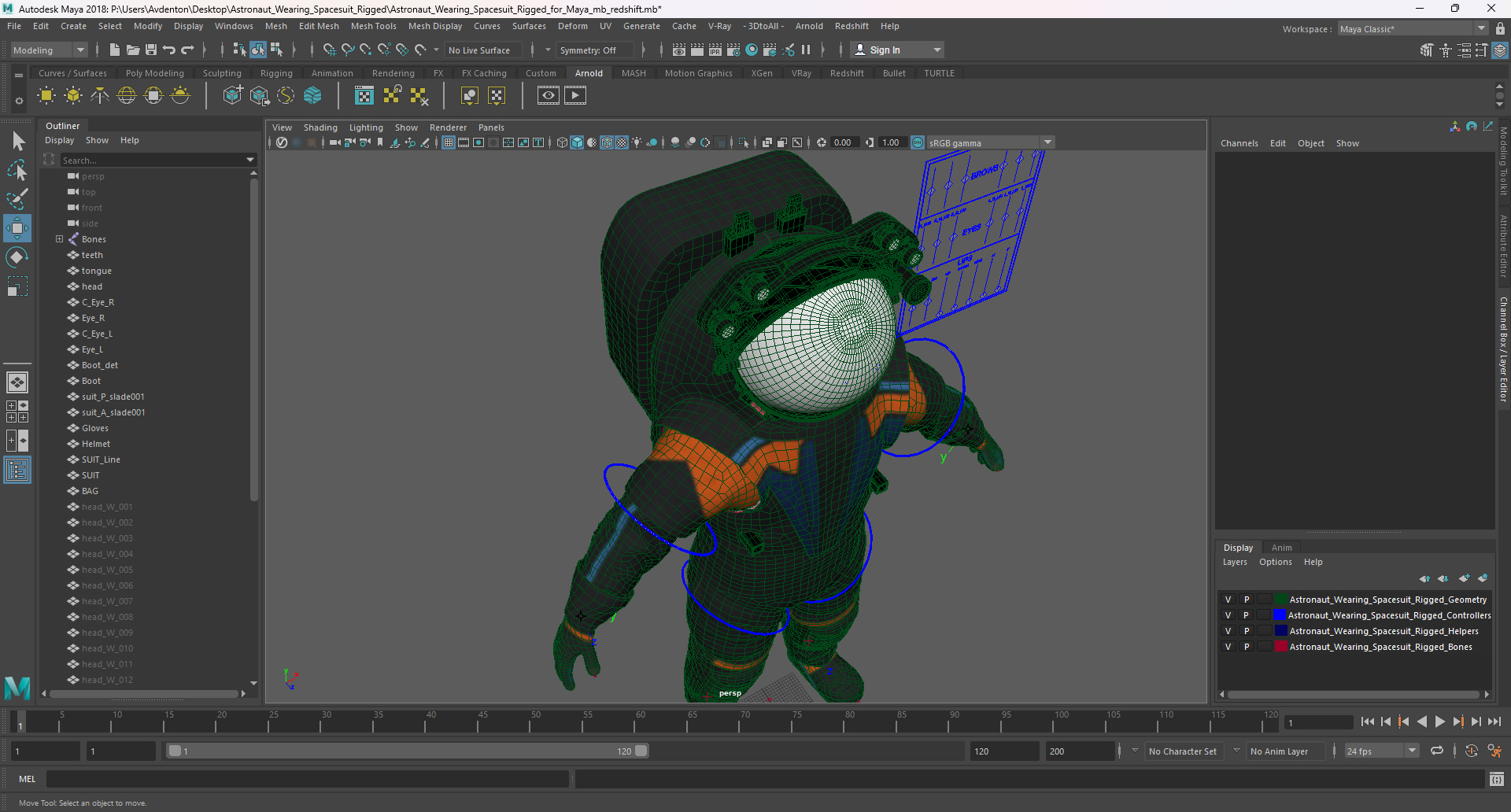Click Channels in the Channel Box
This screenshot has height=812, width=1511.
coord(1239,143)
